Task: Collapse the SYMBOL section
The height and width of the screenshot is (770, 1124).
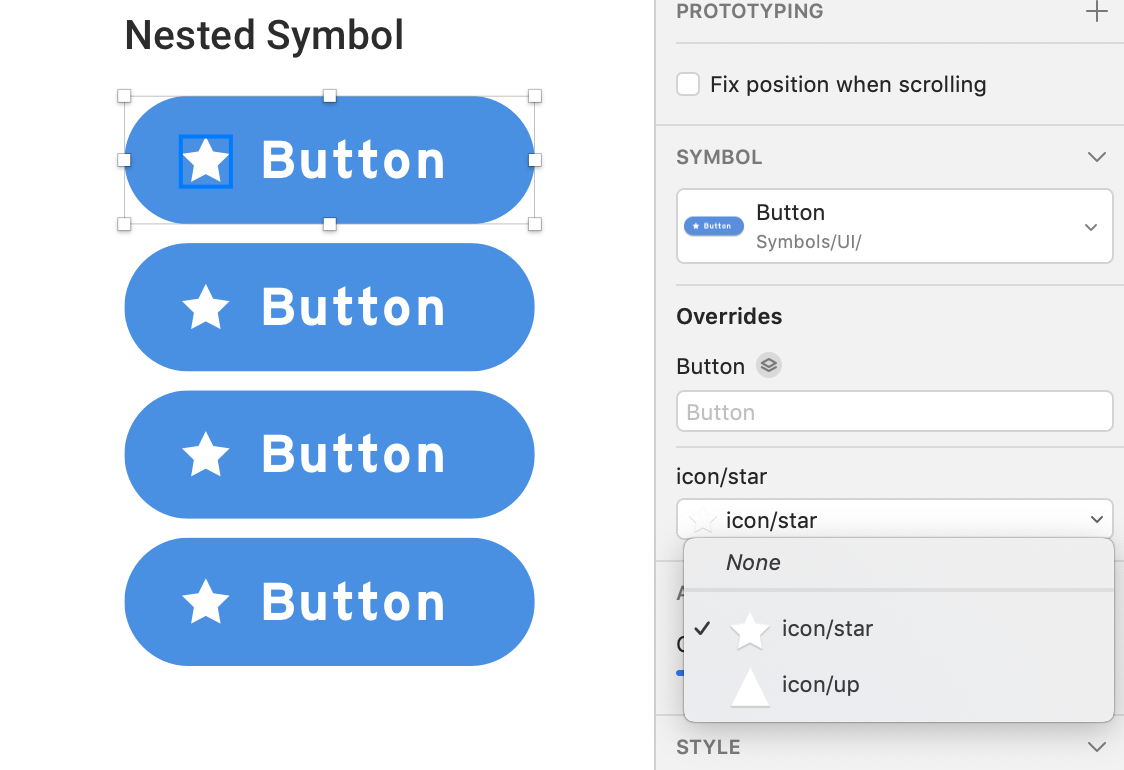Action: coord(1097,157)
